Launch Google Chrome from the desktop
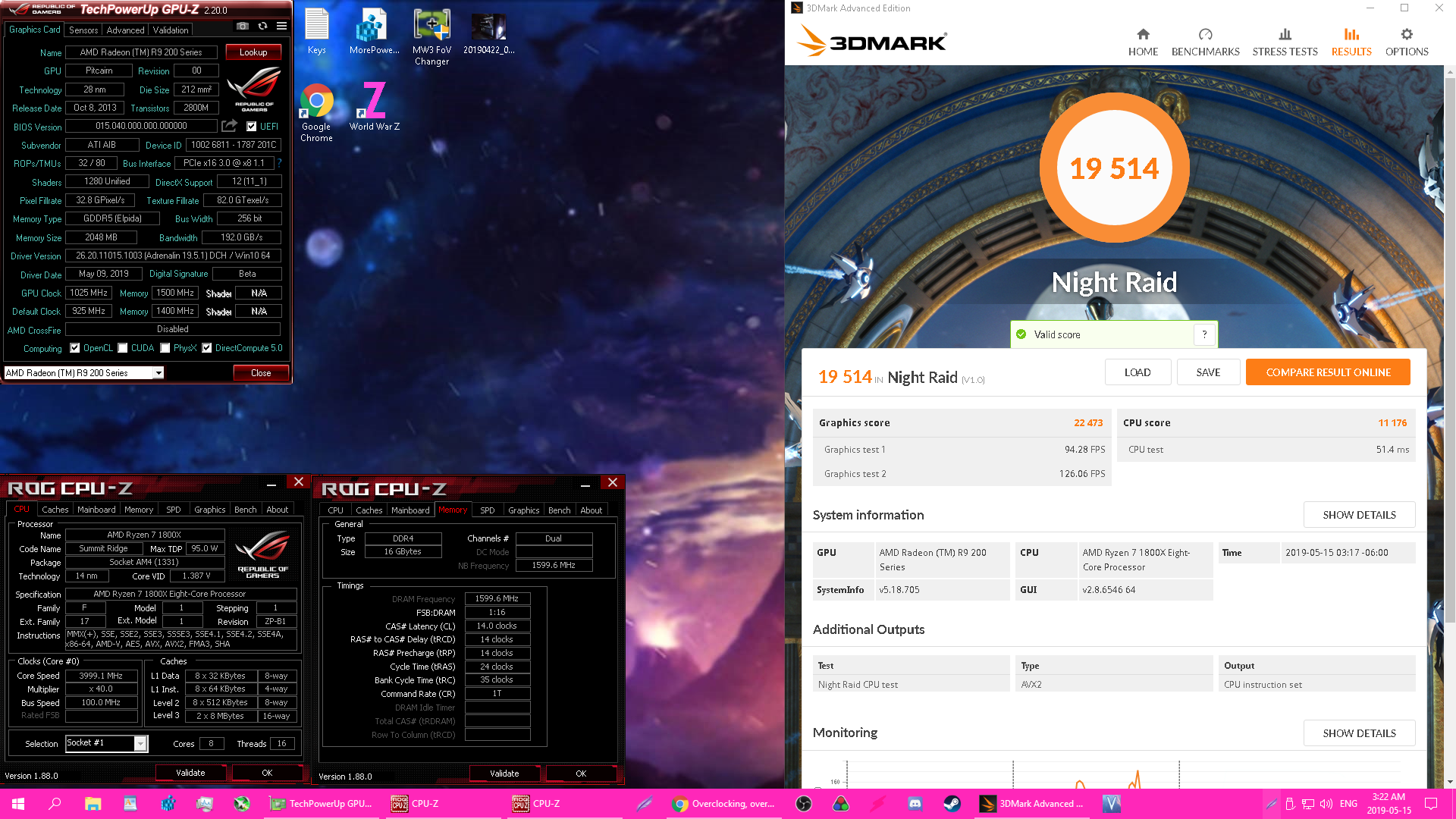Viewport: 1456px width, 819px height. coord(316,112)
